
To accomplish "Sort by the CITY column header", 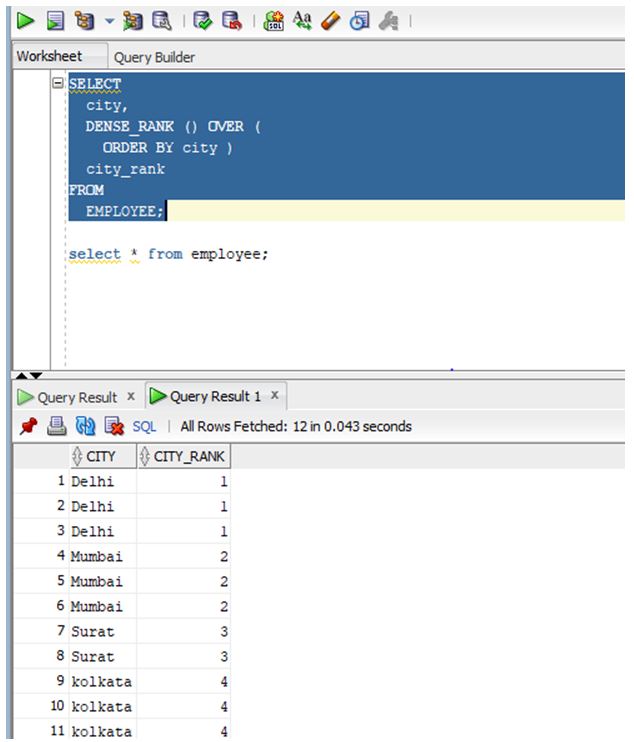I will point(103,456).
